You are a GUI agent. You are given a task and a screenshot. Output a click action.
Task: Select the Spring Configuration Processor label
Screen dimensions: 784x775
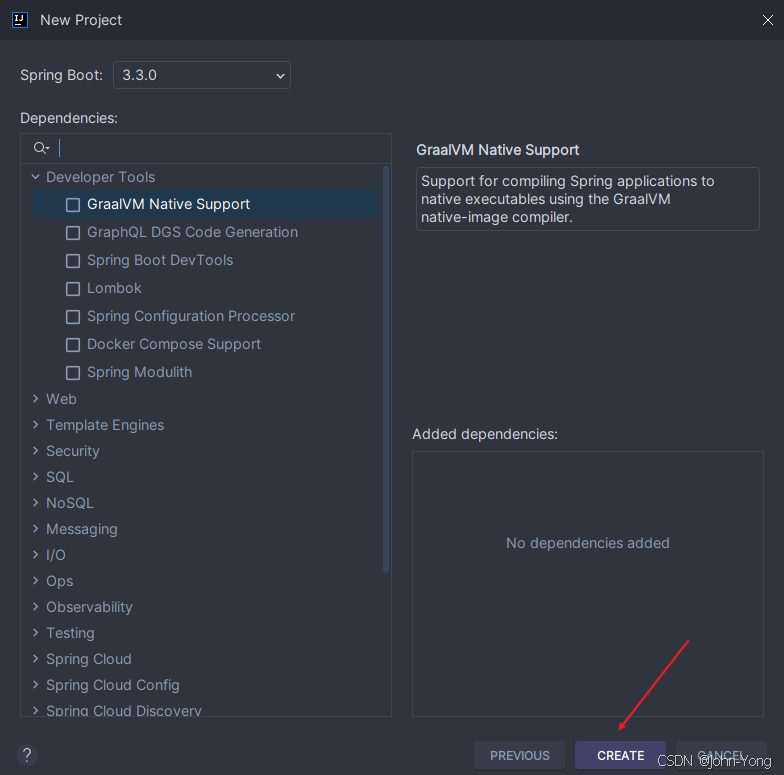coord(191,316)
